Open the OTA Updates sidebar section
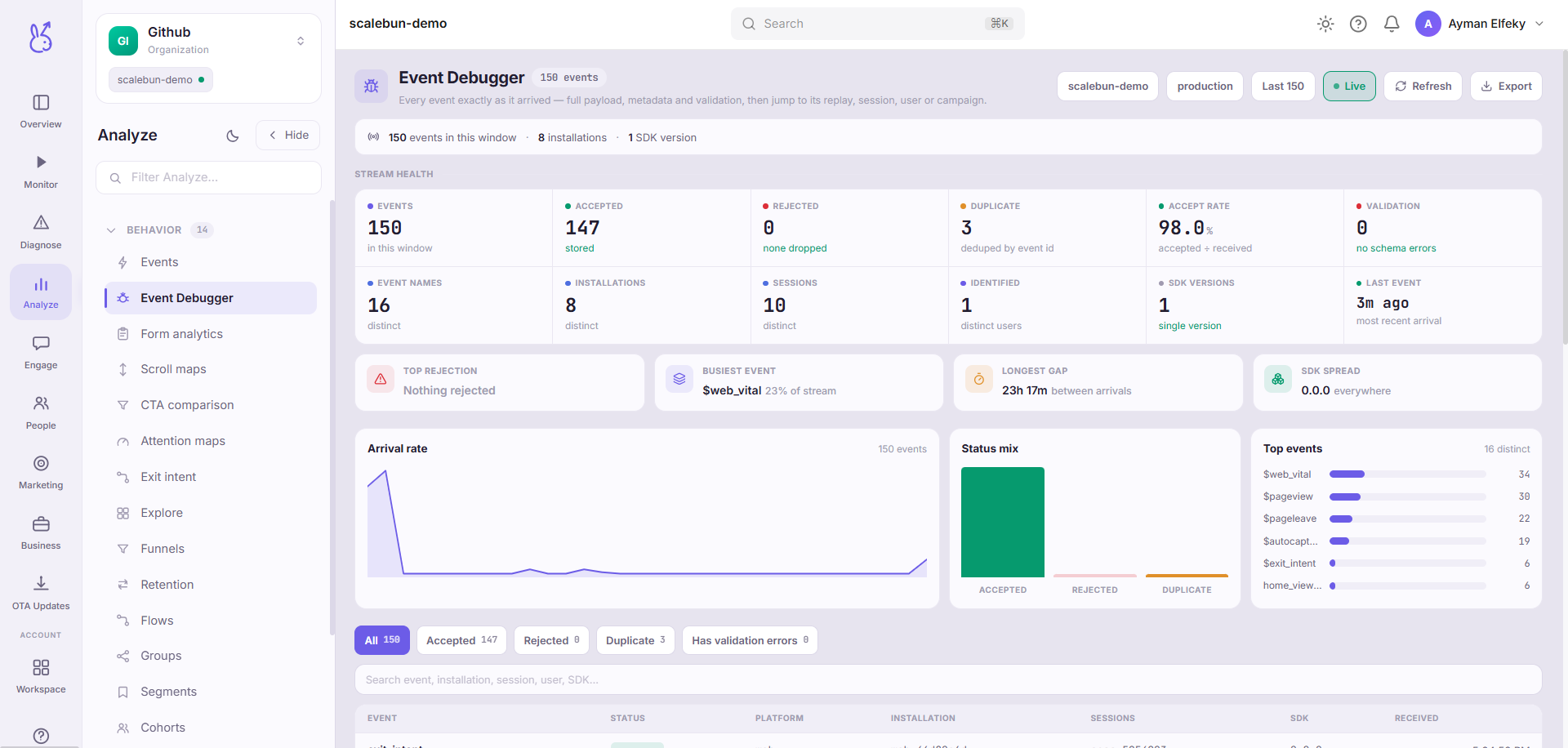The image size is (1568, 748). (x=41, y=594)
